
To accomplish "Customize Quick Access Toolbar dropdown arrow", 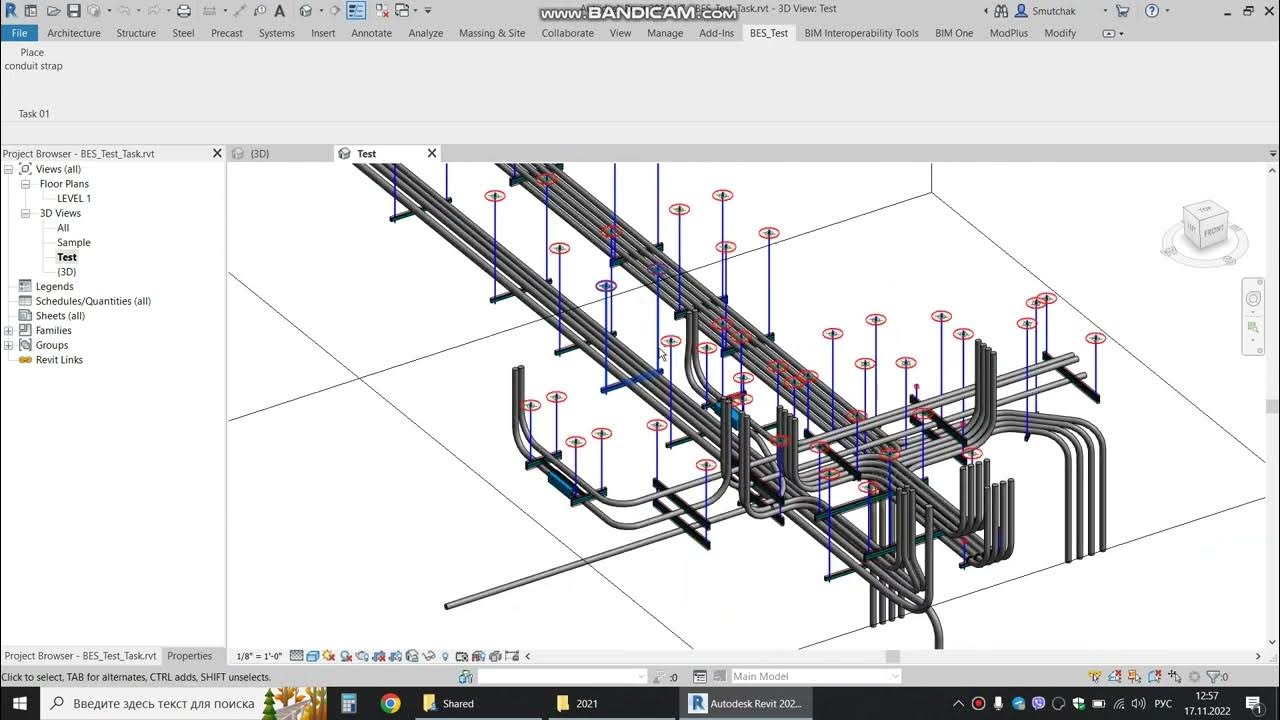I will coord(427,11).
